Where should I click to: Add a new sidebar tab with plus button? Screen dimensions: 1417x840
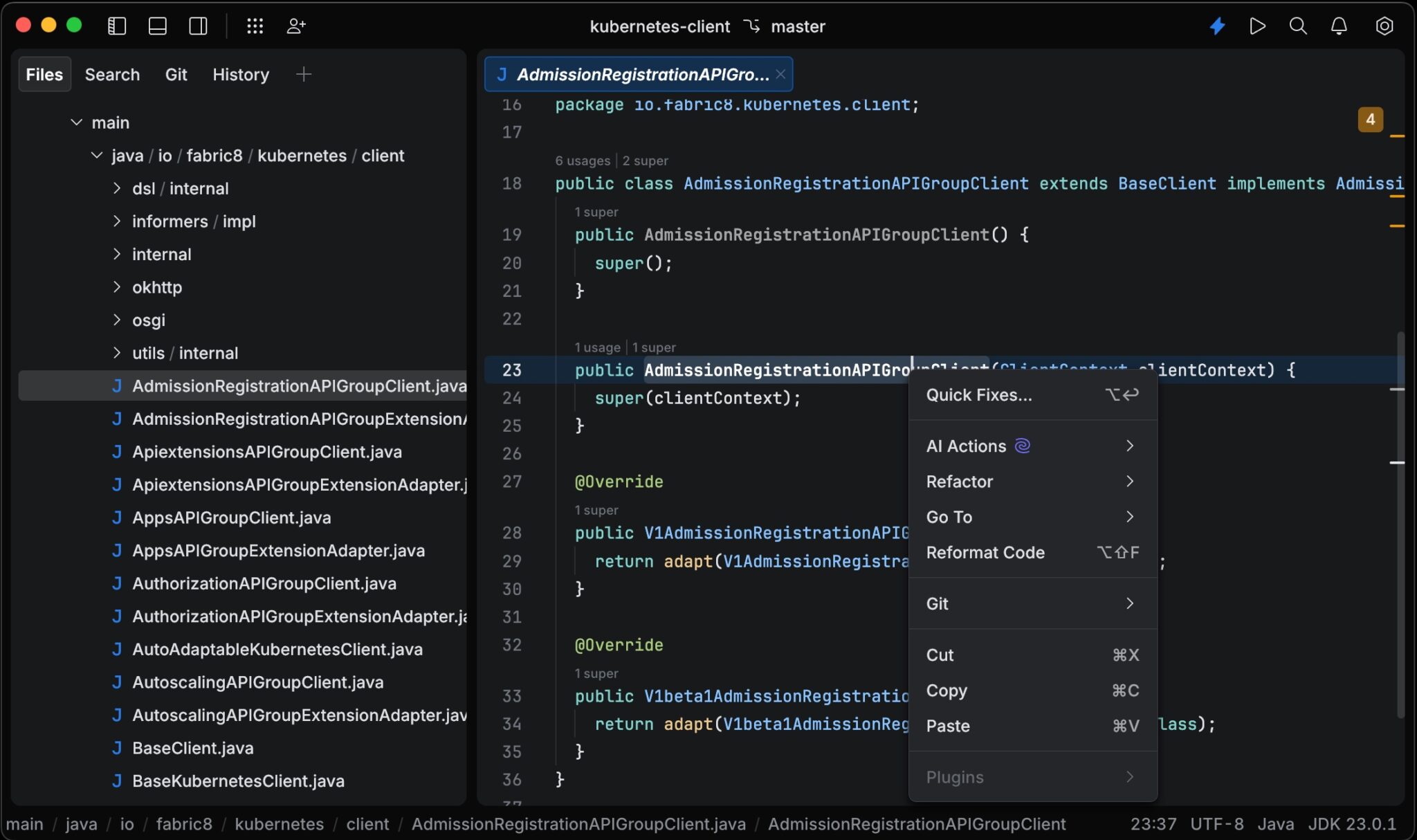[303, 74]
